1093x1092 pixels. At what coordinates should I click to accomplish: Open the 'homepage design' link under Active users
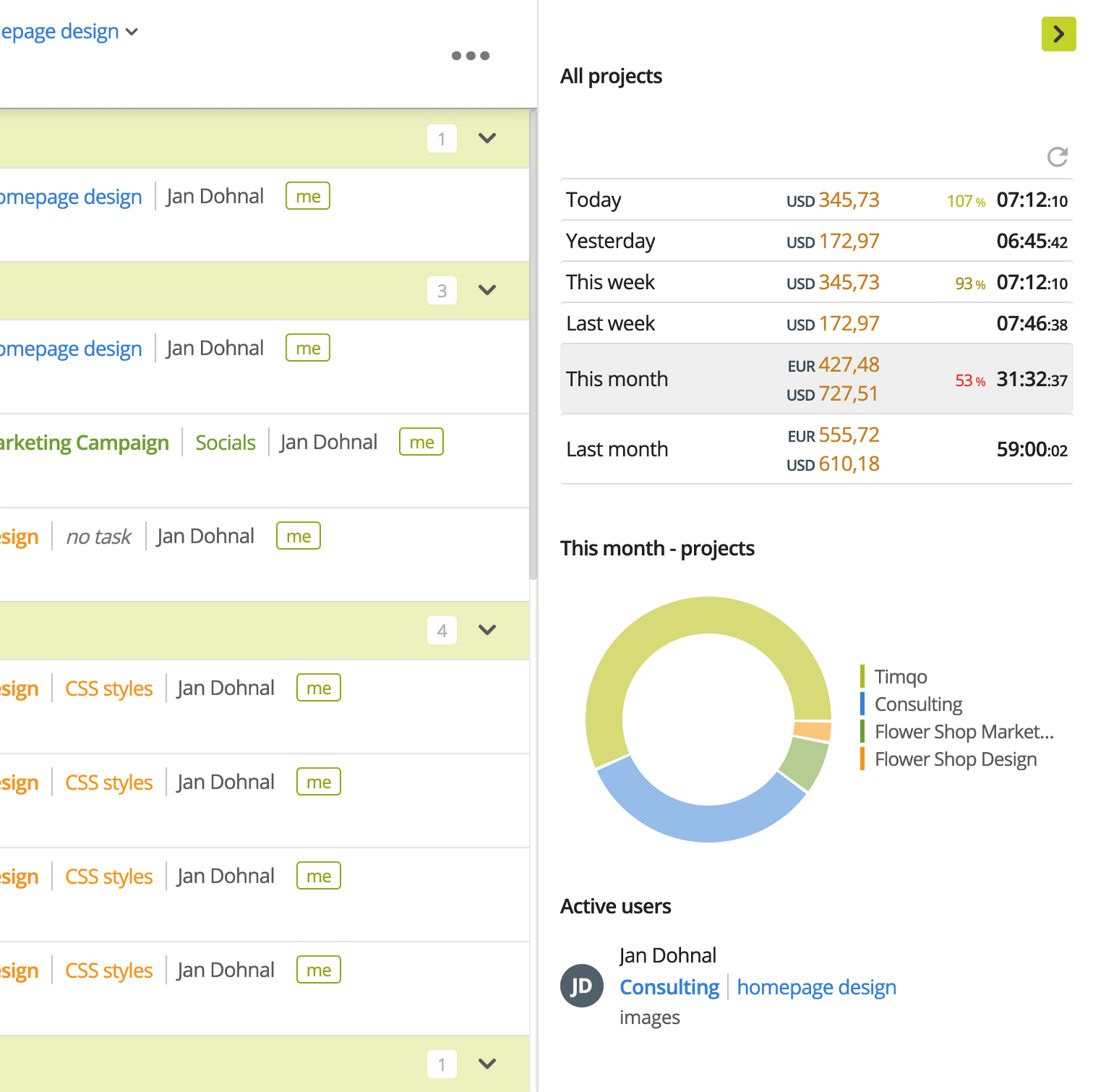pyautogui.click(x=817, y=987)
